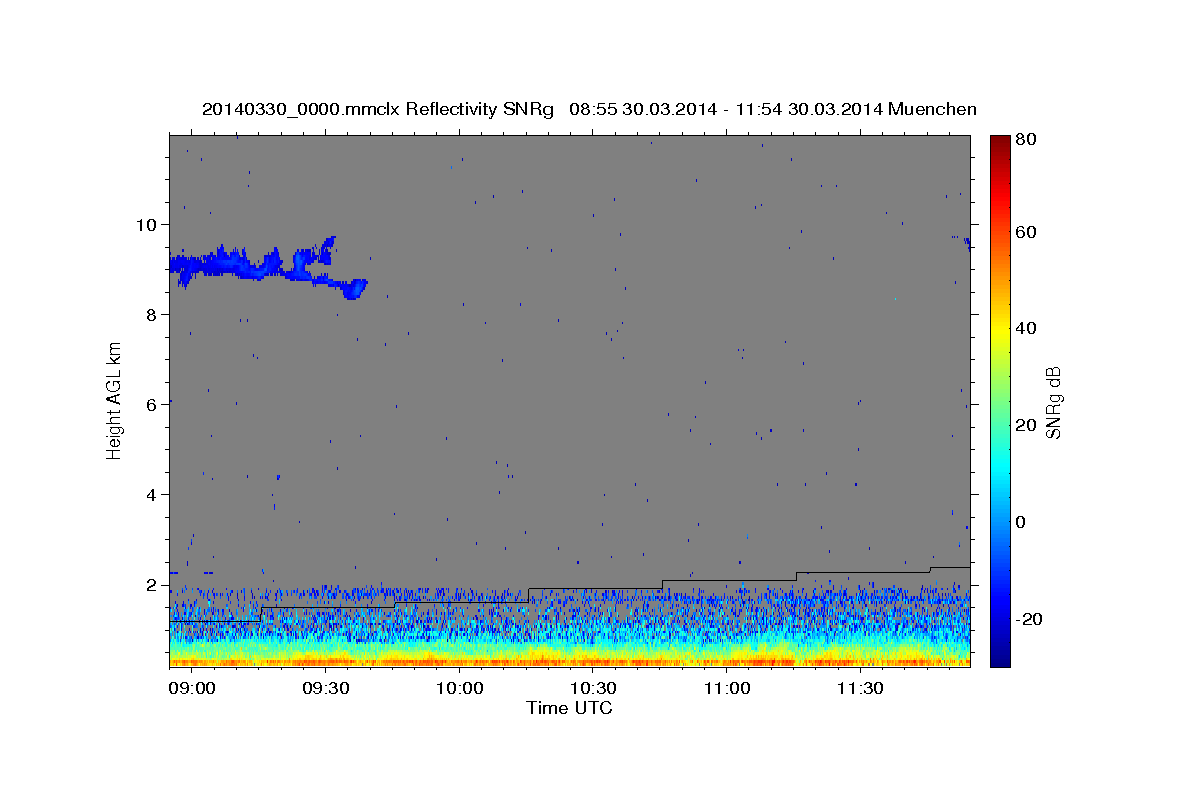The height and width of the screenshot is (800, 1200).
Task: Click the colorbar value 40
Action: (x=1025, y=328)
